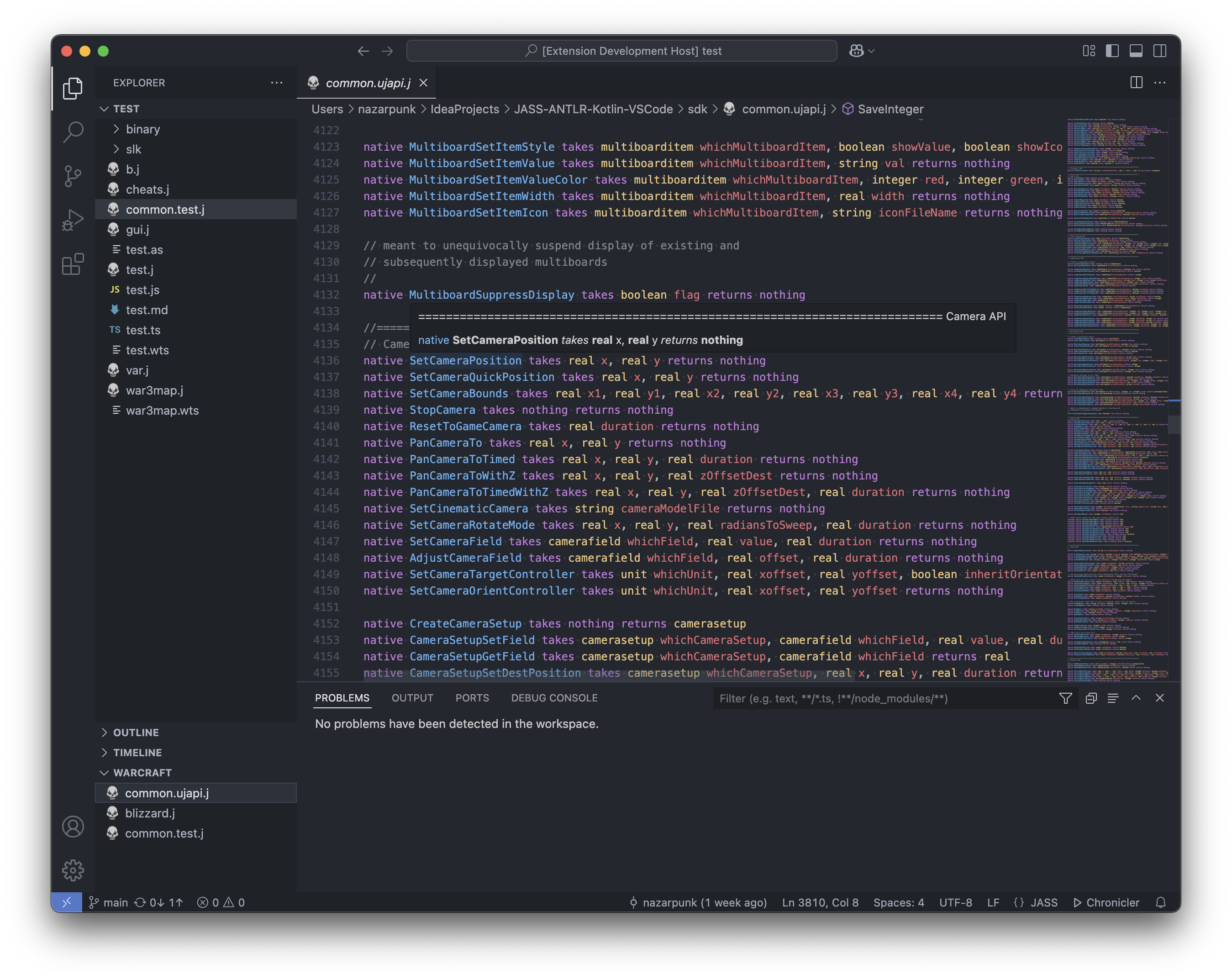The image size is (1232, 980).
Task: Click the problems filter funnel icon
Action: (1065, 698)
